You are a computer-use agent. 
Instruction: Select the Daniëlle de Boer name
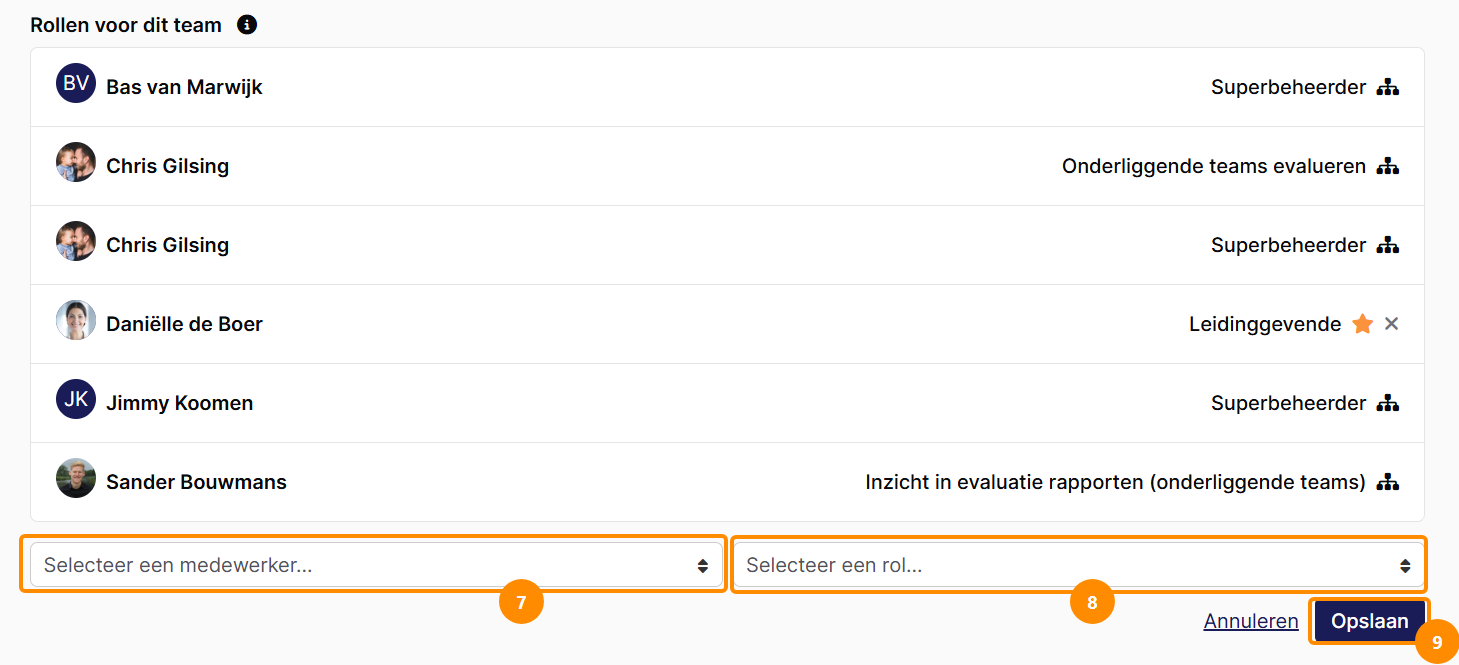click(x=184, y=324)
